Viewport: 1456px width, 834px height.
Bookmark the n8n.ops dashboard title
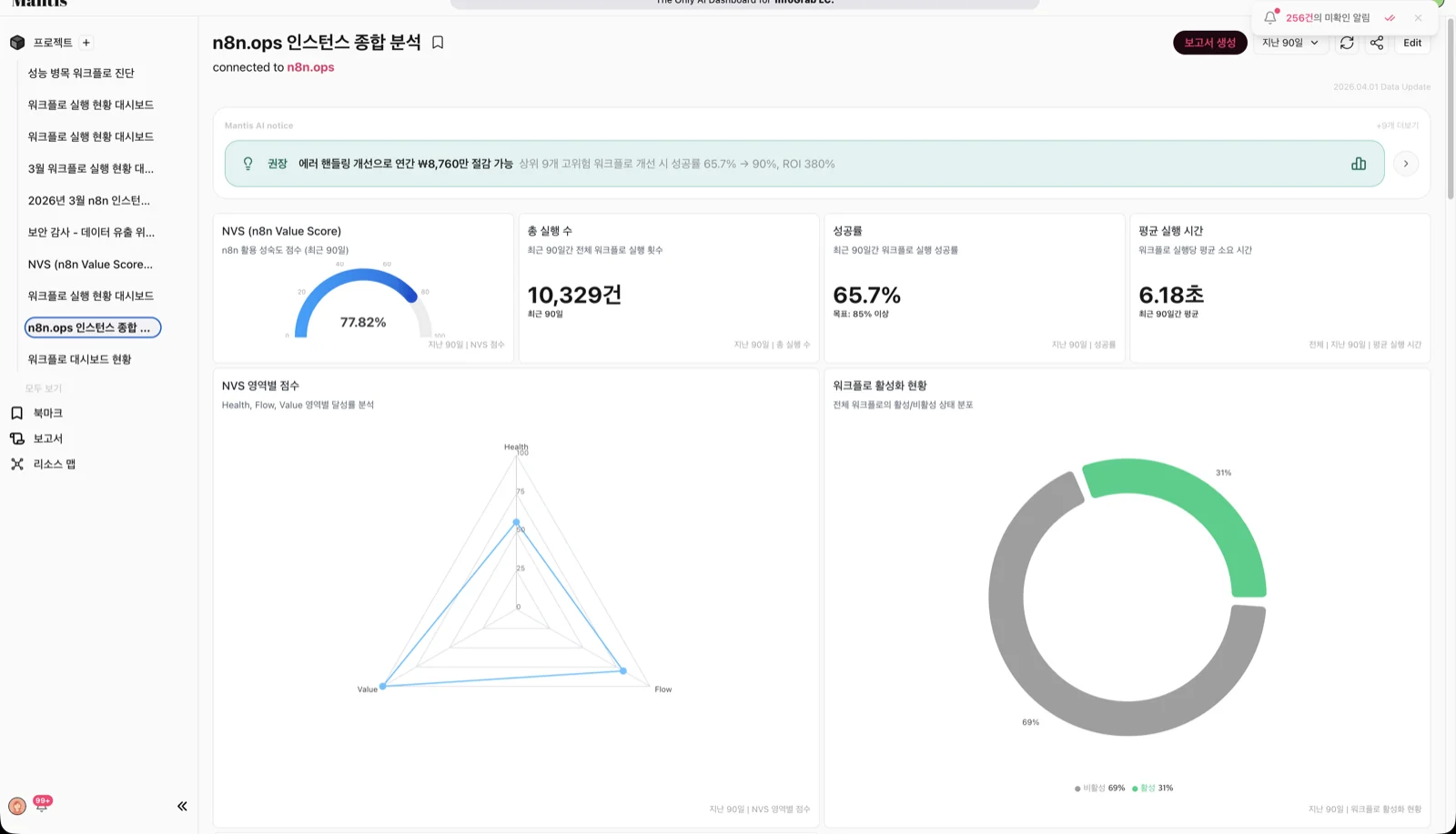(x=438, y=42)
